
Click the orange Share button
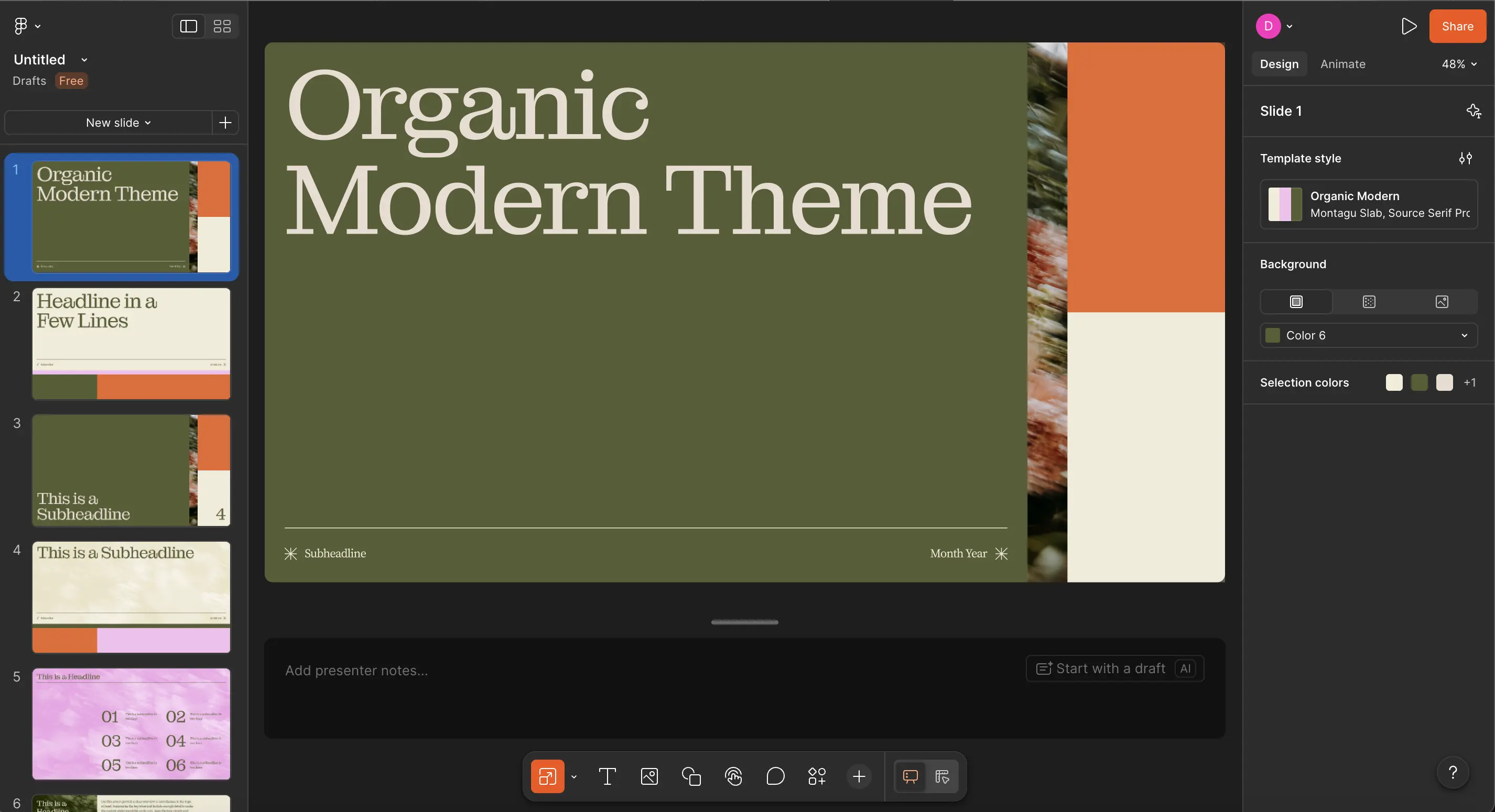[x=1457, y=26]
